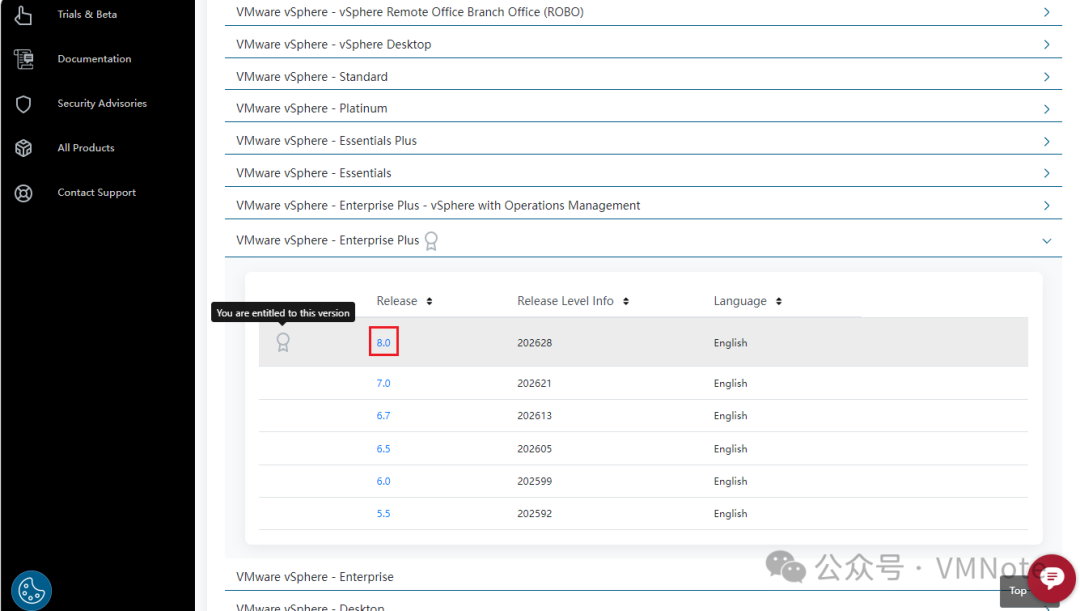Click the Security Advisories shield icon

click(x=23, y=104)
